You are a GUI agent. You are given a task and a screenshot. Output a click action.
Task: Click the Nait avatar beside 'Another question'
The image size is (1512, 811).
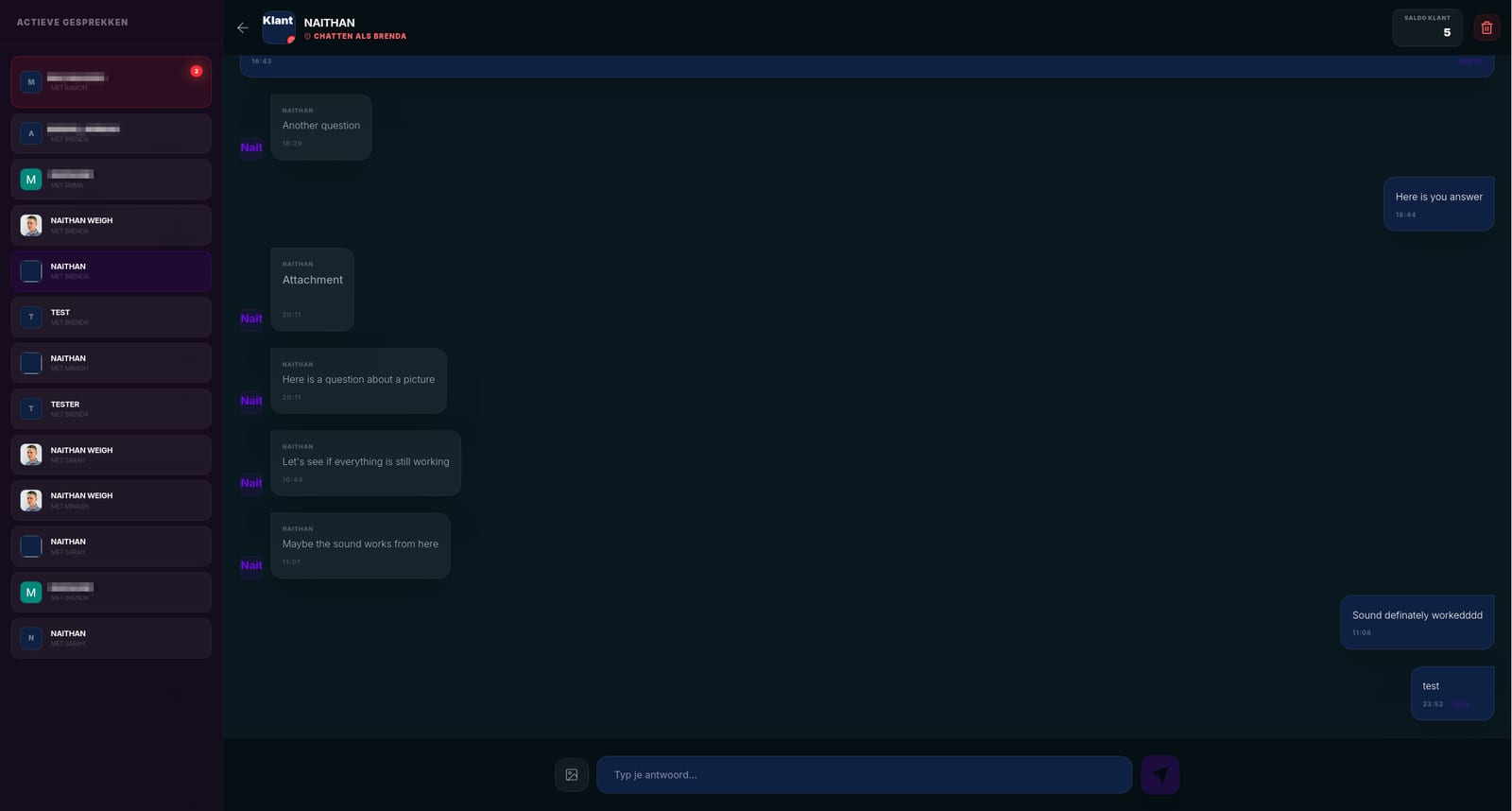pyautogui.click(x=251, y=147)
